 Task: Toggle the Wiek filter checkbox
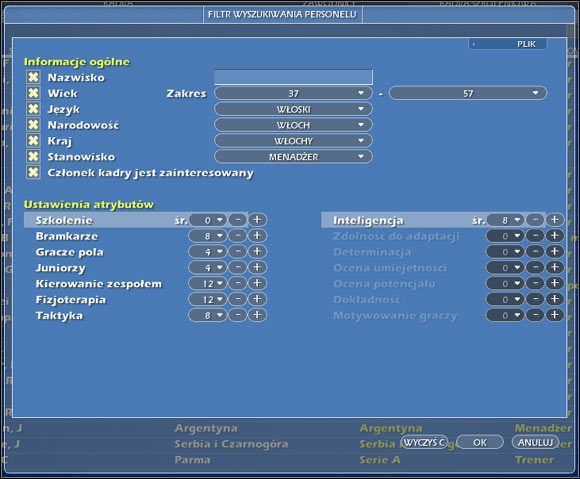tap(33, 93)
